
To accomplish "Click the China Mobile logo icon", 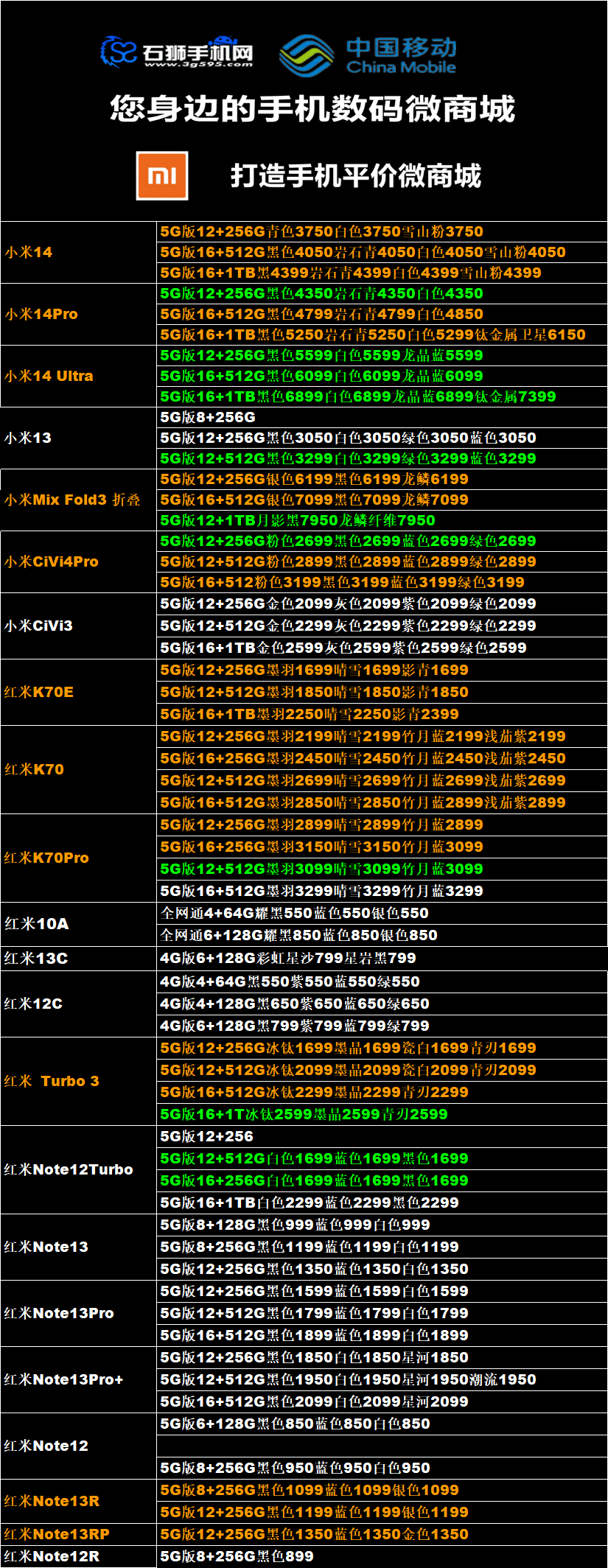I will click(307, 55).
